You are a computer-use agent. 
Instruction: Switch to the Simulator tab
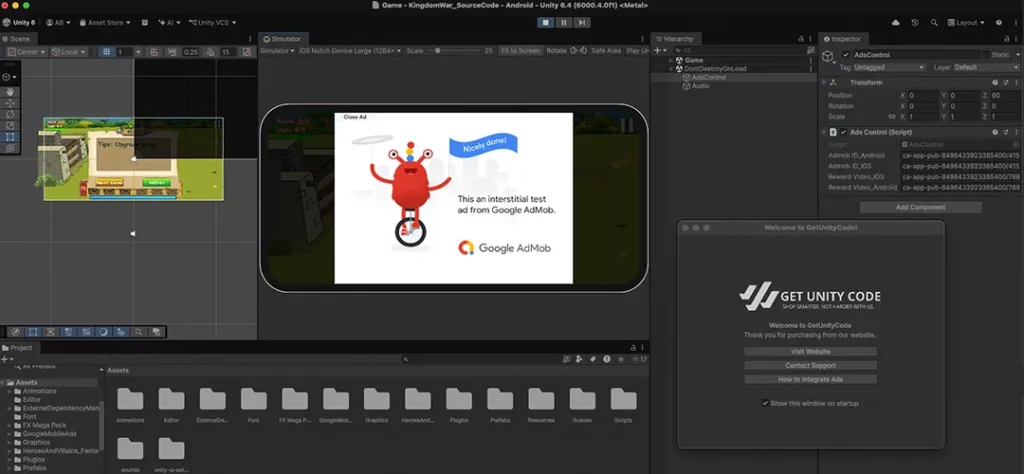282,39
